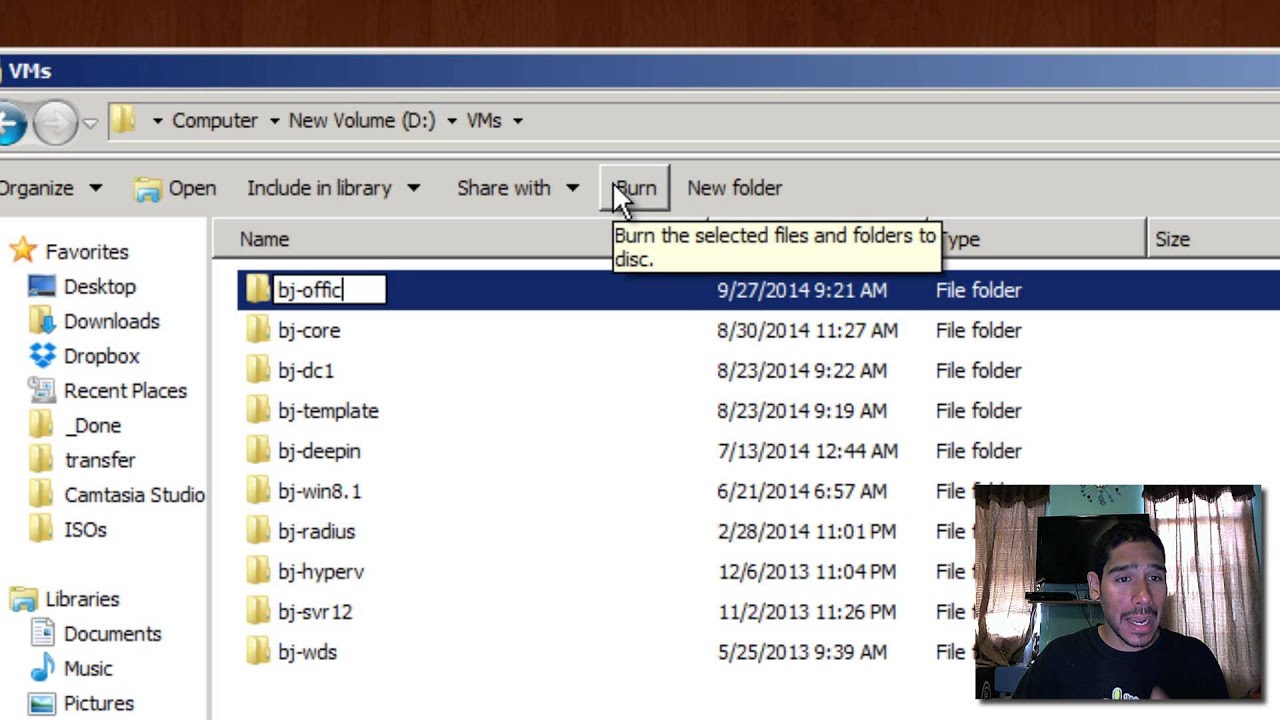The image size is (1280, 720).
Task: Click the folder icon in address bar
Action: coord(123,120)
